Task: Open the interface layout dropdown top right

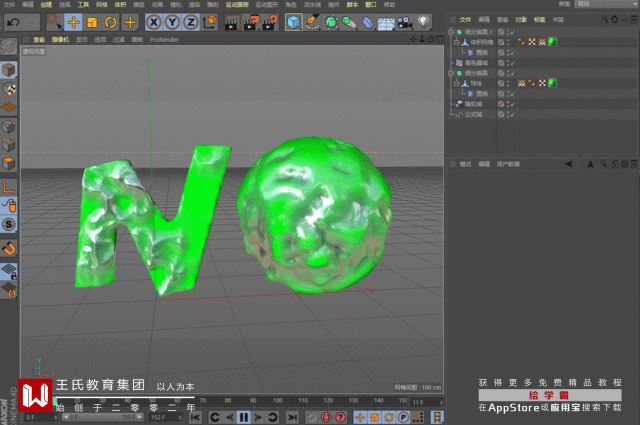Action: click(606, 4)
